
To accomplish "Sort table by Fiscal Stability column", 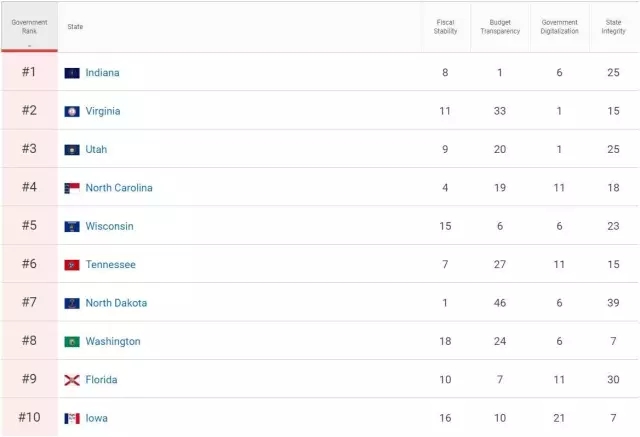I will click(445, 26).
